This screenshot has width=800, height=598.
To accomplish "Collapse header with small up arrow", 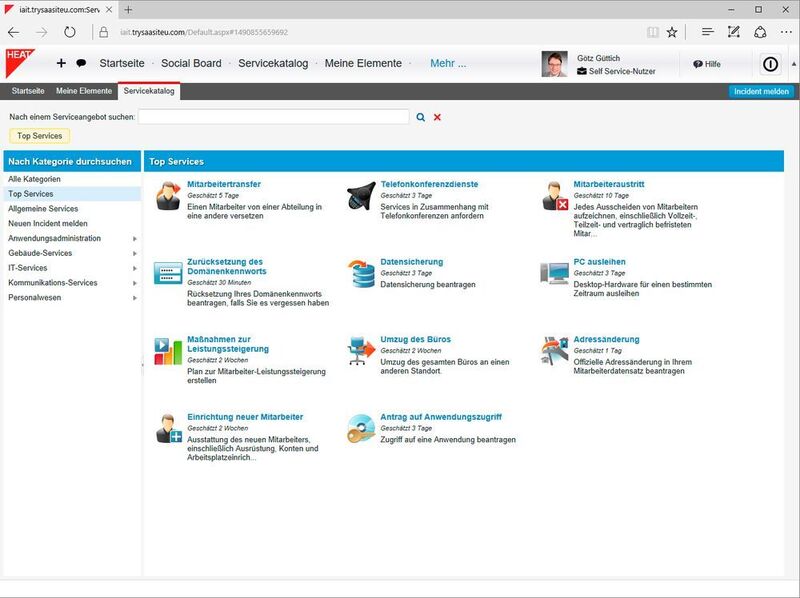I will [793, 64].
